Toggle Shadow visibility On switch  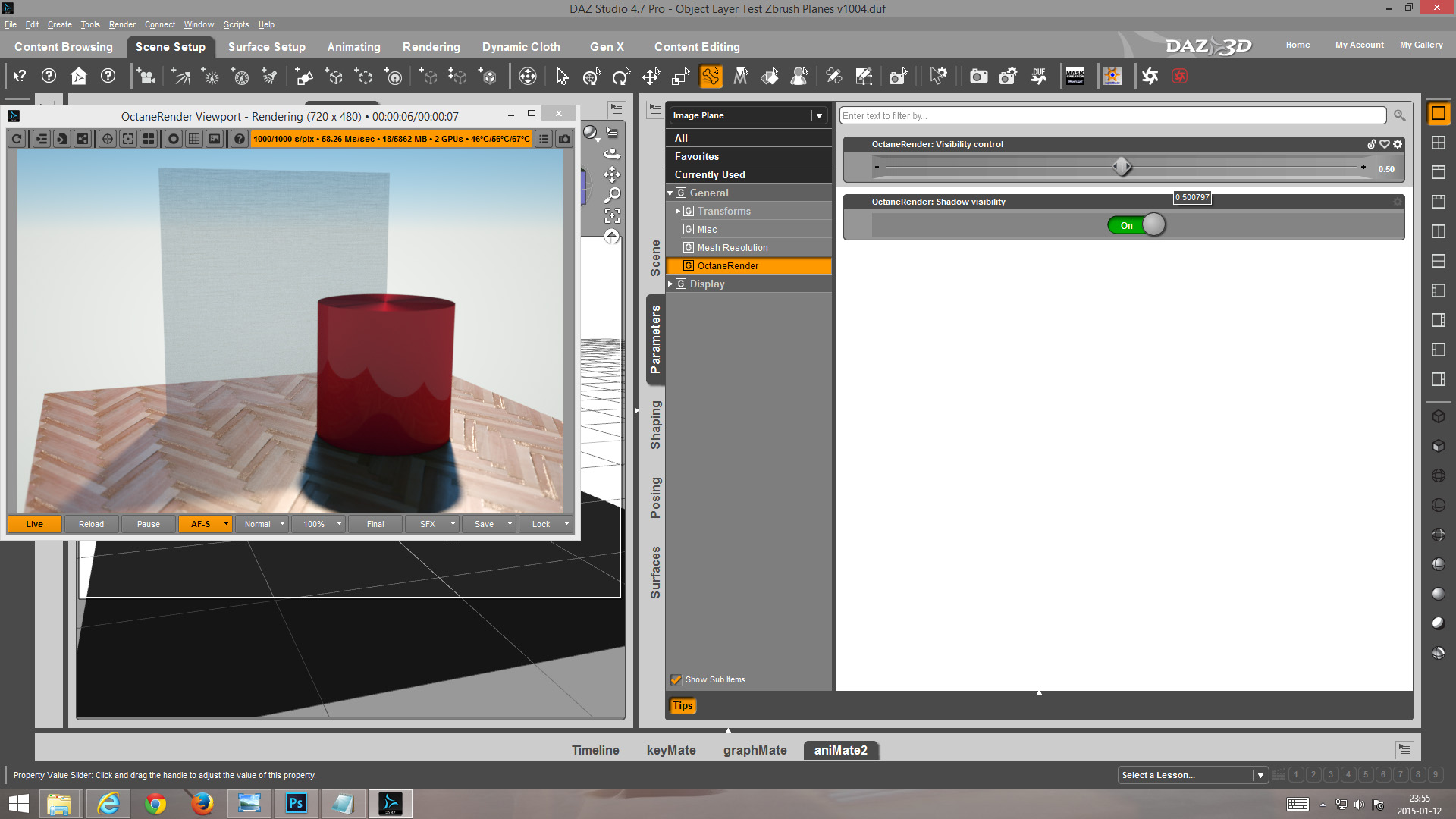click(1136, 225)
